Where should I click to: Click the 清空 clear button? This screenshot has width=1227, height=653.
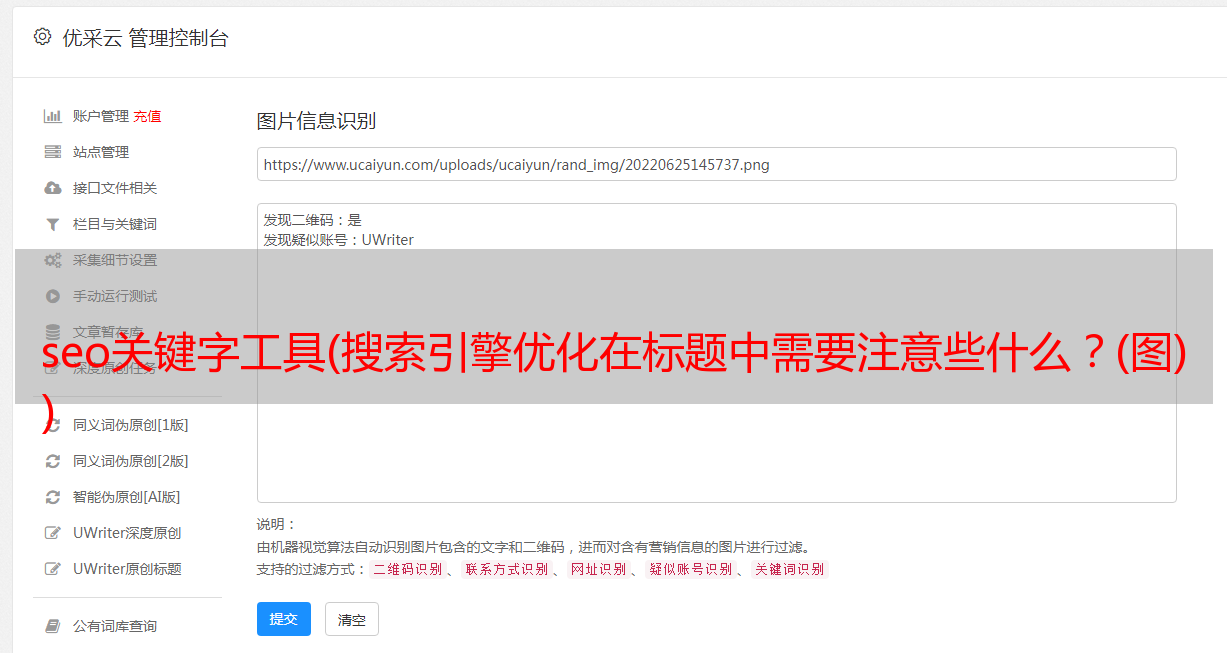tap(352, 619)
